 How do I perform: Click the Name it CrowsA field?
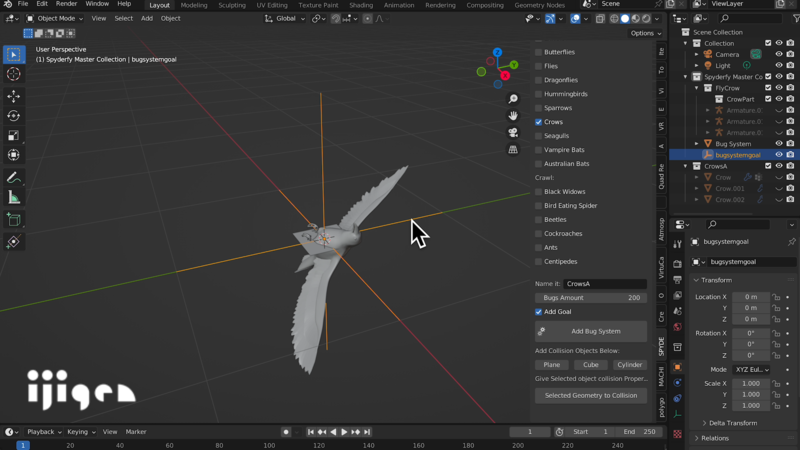[x=605, y=284]
